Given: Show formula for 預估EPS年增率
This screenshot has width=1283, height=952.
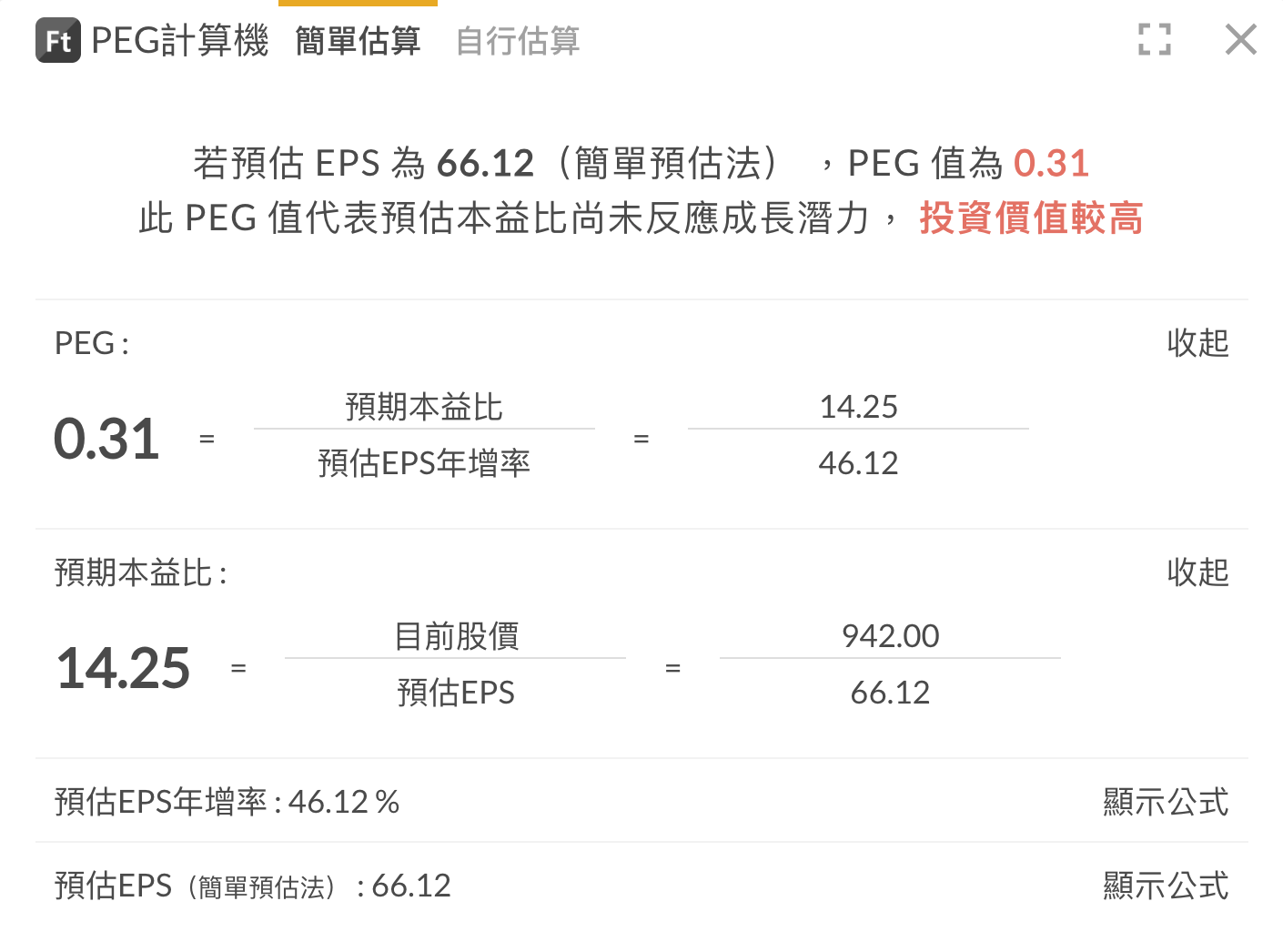Looking at the screenshot, I should pos(1167,802).
